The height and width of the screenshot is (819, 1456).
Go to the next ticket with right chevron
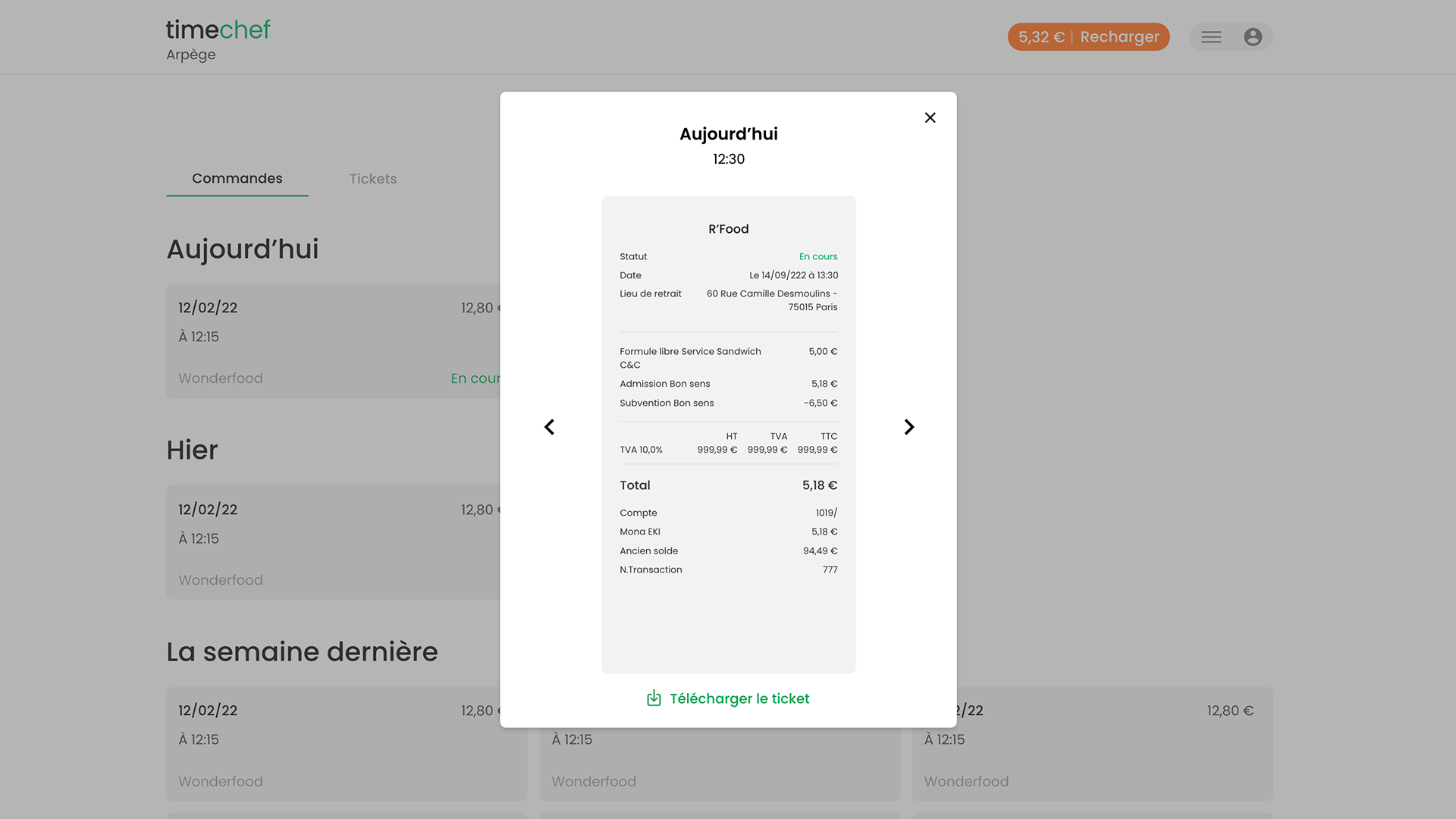(x=908, y=427)
